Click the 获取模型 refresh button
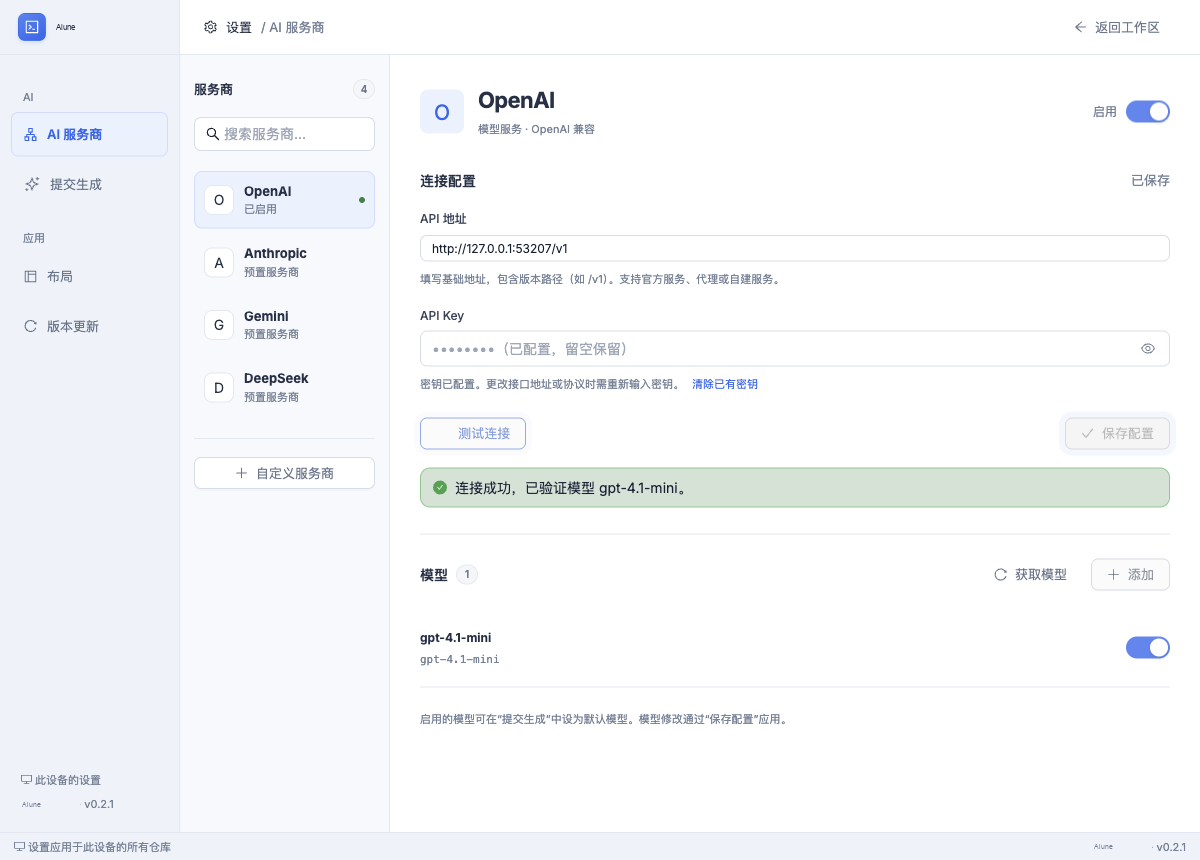Screen dimensions: 1200x860 coord(1030,574)
